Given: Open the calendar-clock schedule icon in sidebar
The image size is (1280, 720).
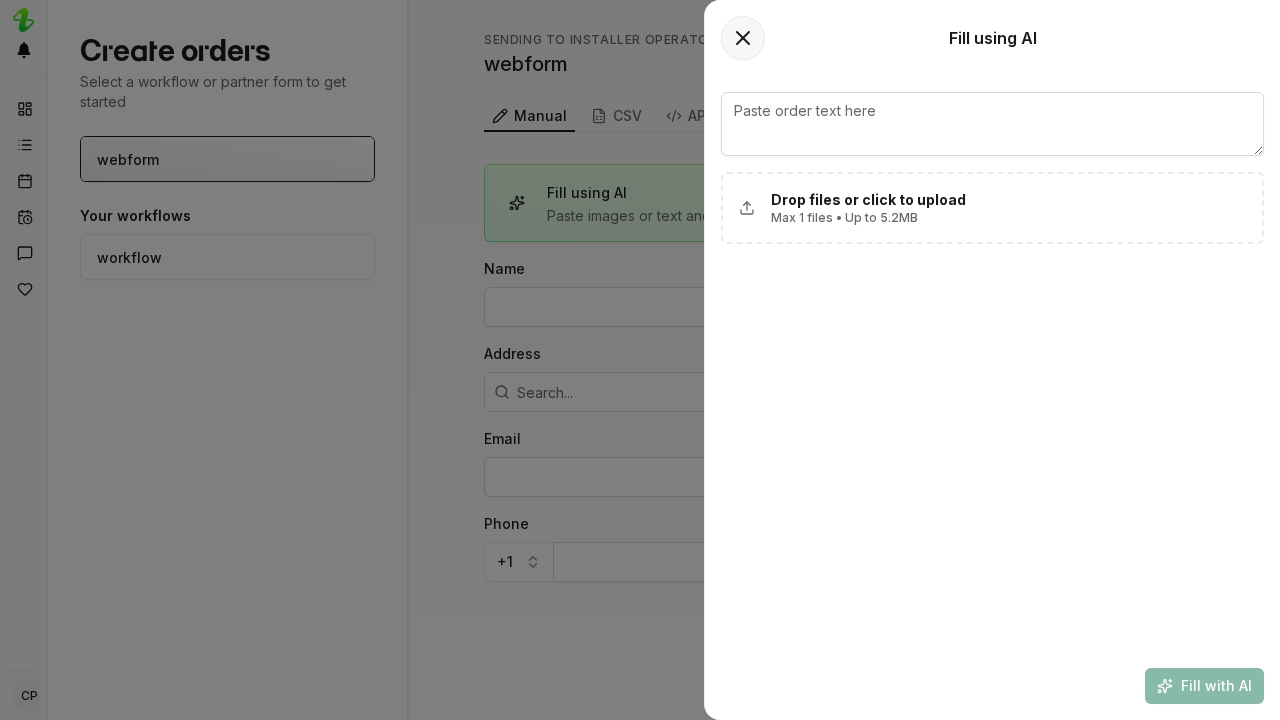Looking at the screenshot, I should click(x=25, y=217).
